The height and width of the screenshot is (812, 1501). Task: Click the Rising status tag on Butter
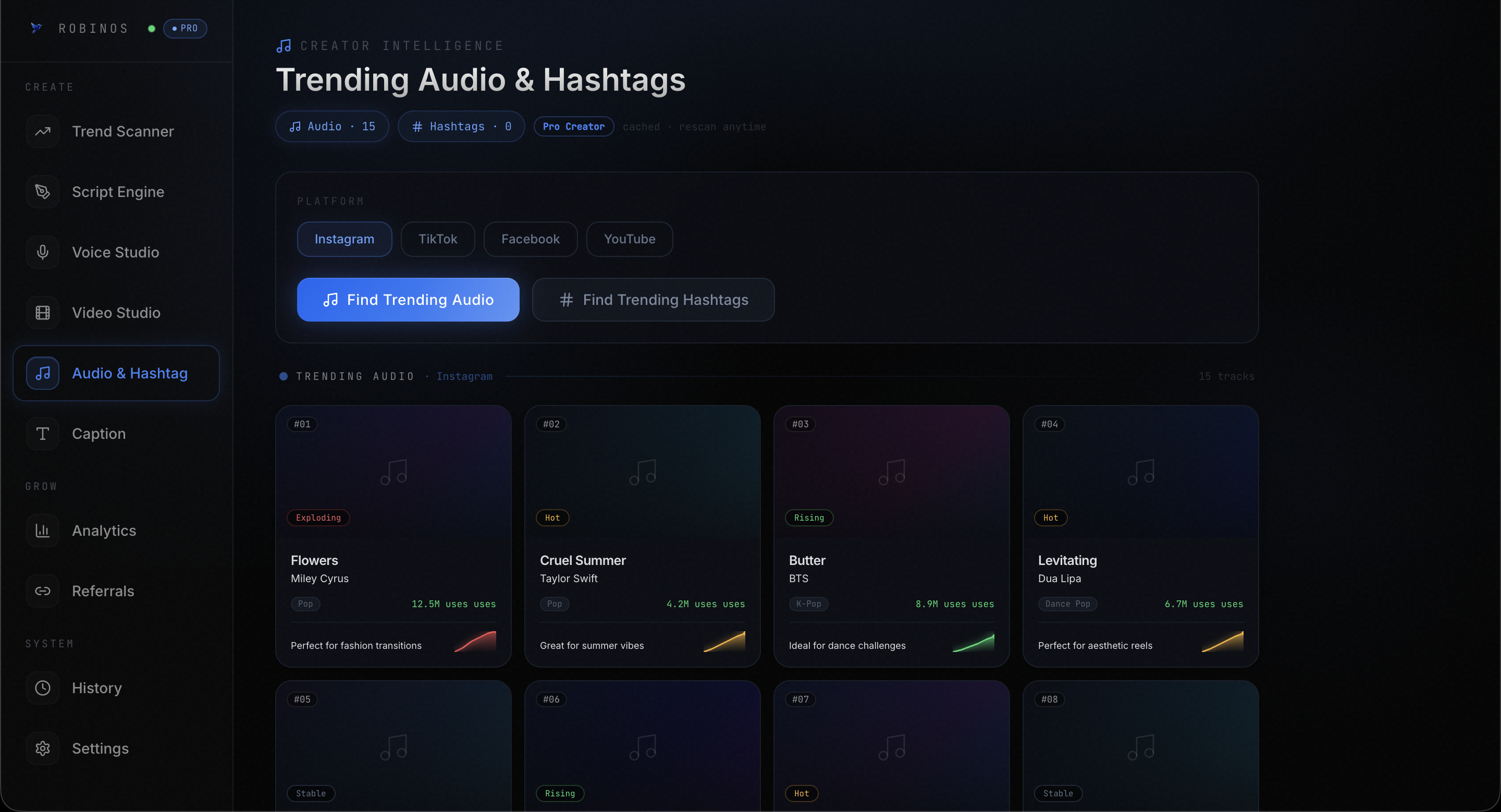(809, 518)
